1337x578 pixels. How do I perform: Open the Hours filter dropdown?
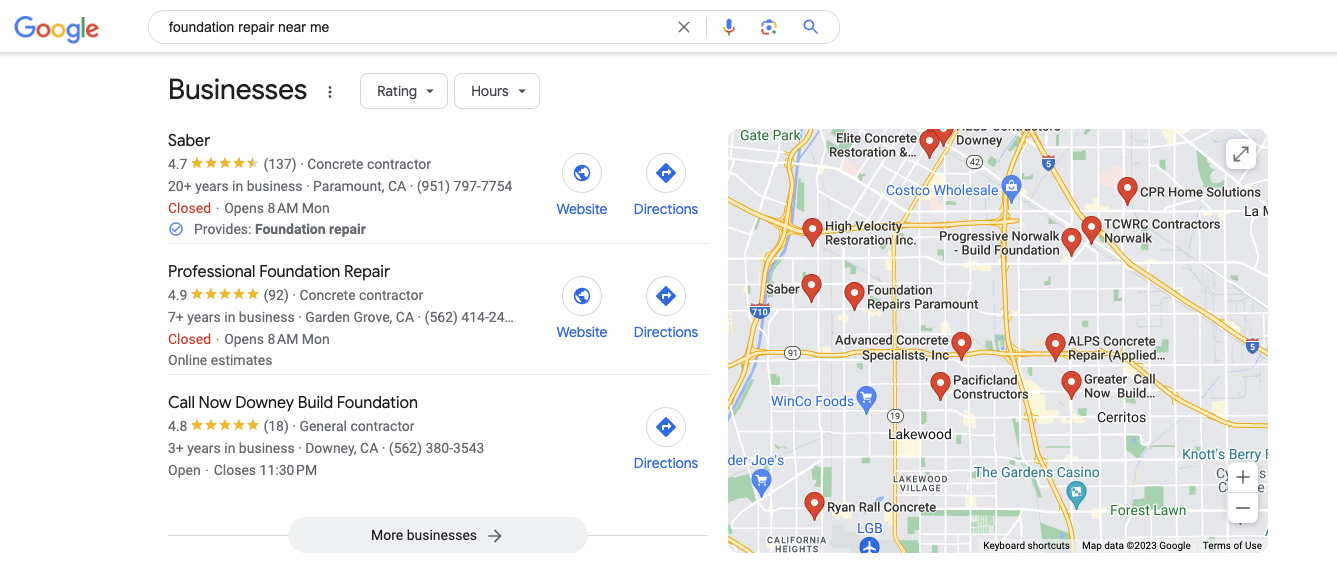[x=497, y=91]
